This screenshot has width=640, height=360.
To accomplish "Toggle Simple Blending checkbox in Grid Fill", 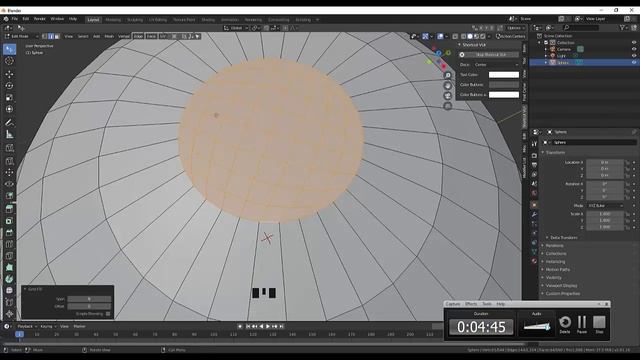I will tap(108, 314).
